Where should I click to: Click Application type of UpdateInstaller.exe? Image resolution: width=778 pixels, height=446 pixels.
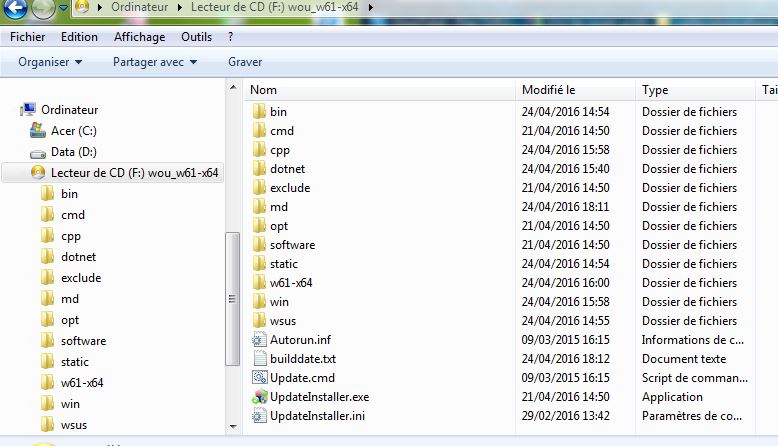[672, 397]
